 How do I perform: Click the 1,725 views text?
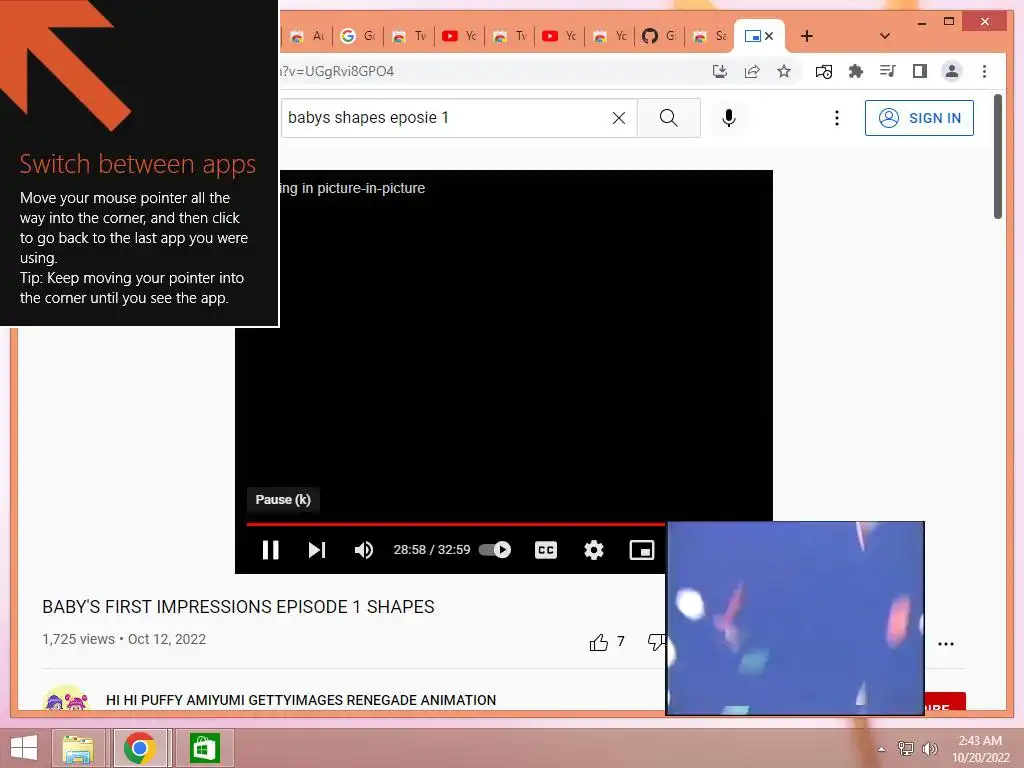(x=78, y=639)
